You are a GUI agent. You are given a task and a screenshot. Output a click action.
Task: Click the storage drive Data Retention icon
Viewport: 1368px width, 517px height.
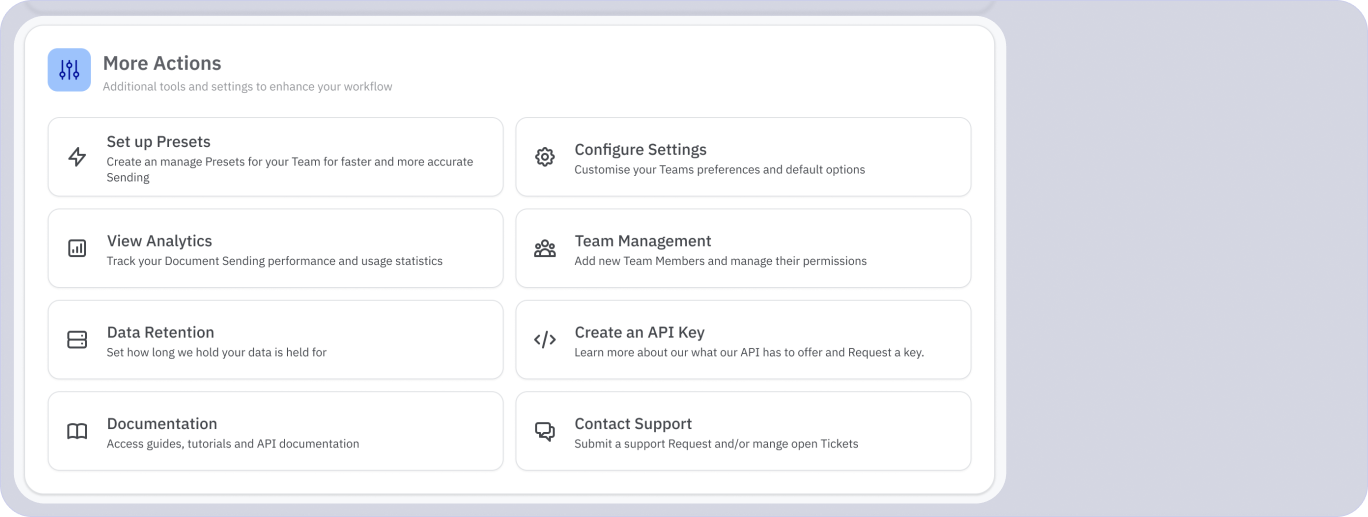coord(77,340)
